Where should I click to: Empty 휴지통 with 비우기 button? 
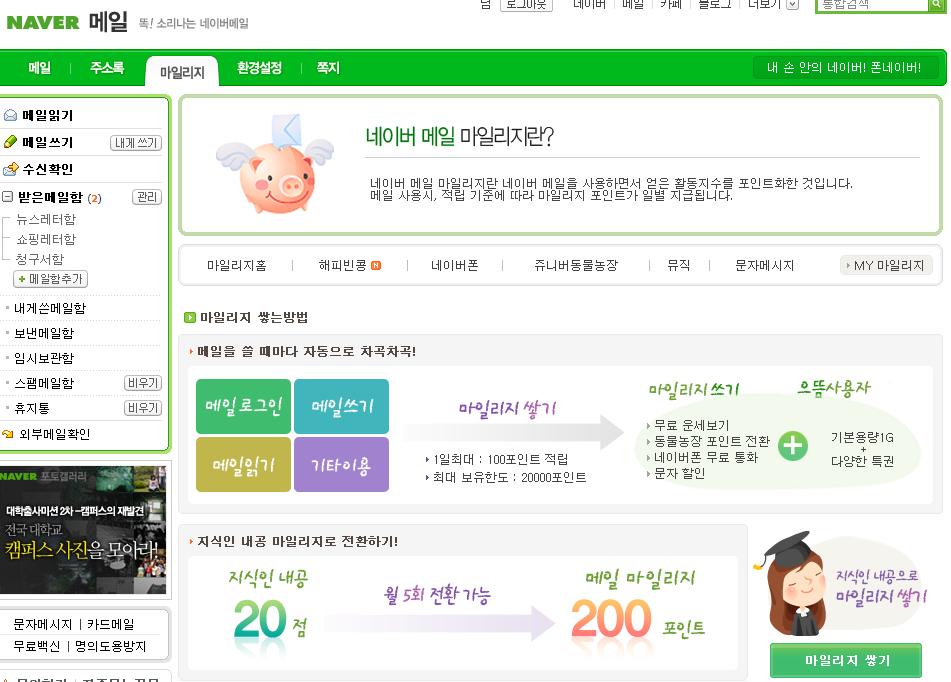143,408
